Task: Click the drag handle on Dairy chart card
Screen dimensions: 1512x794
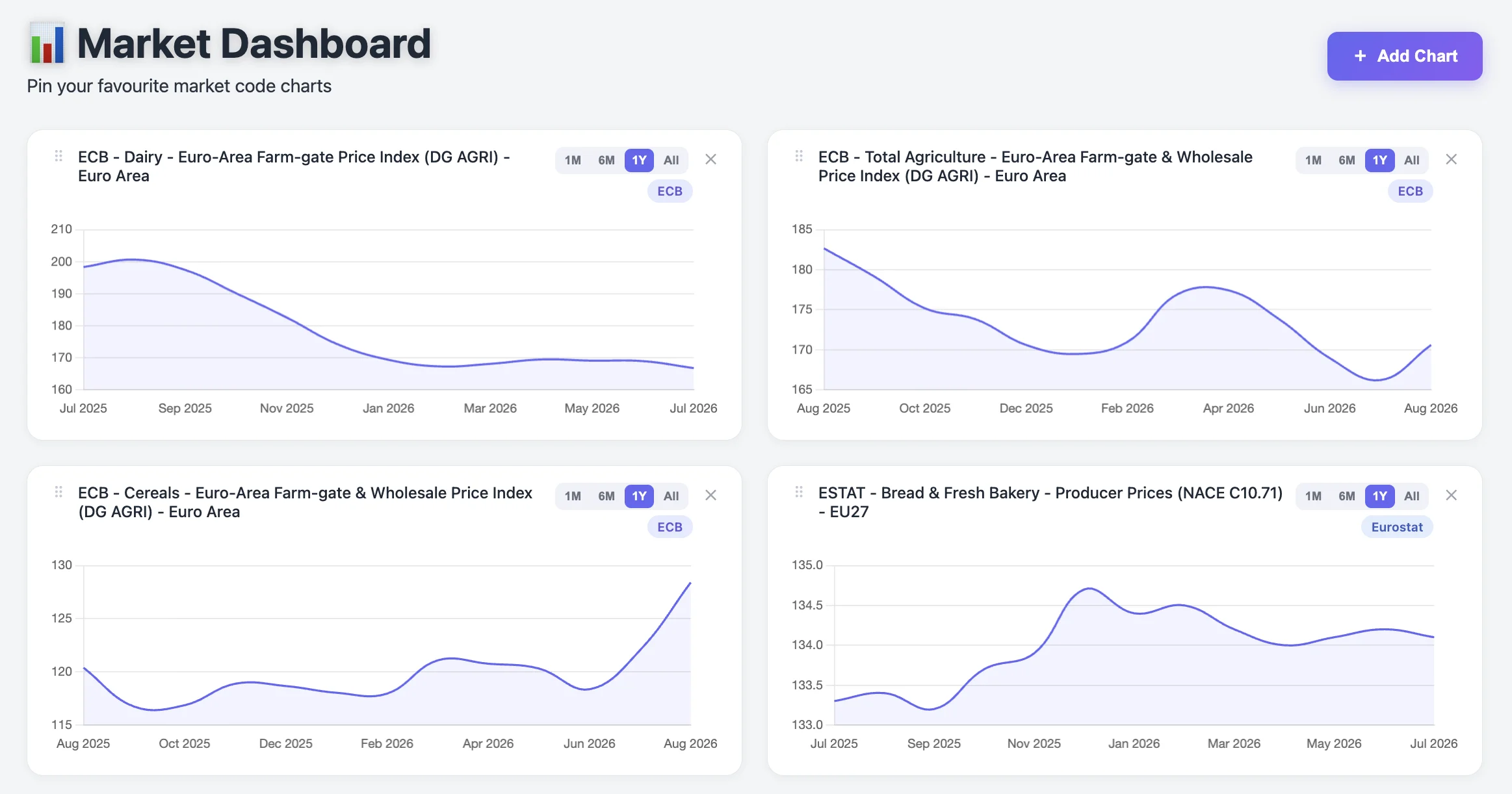Action: click(59, 156)
